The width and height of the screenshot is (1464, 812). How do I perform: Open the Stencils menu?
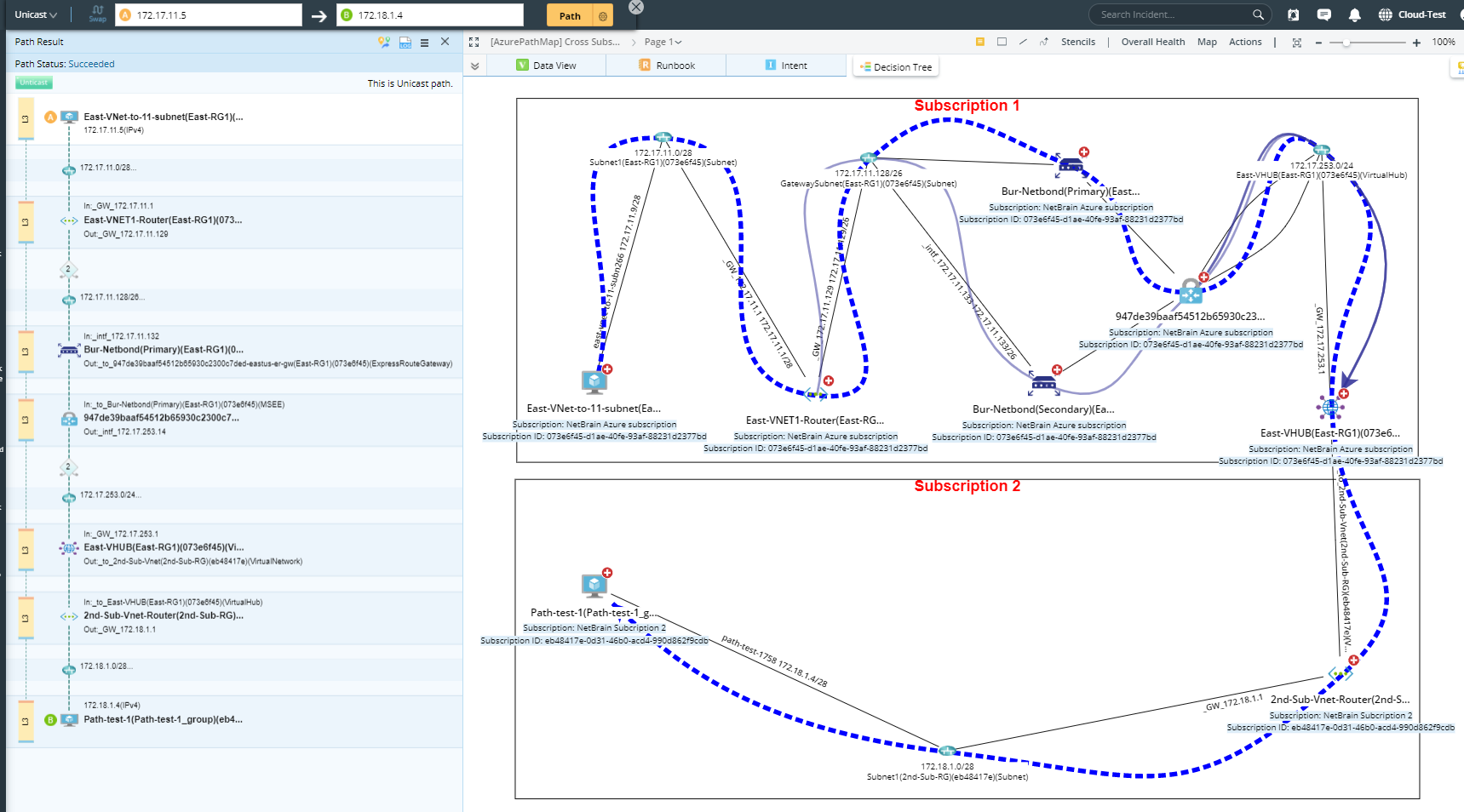pyautogui.click(x=1078, y=41)
